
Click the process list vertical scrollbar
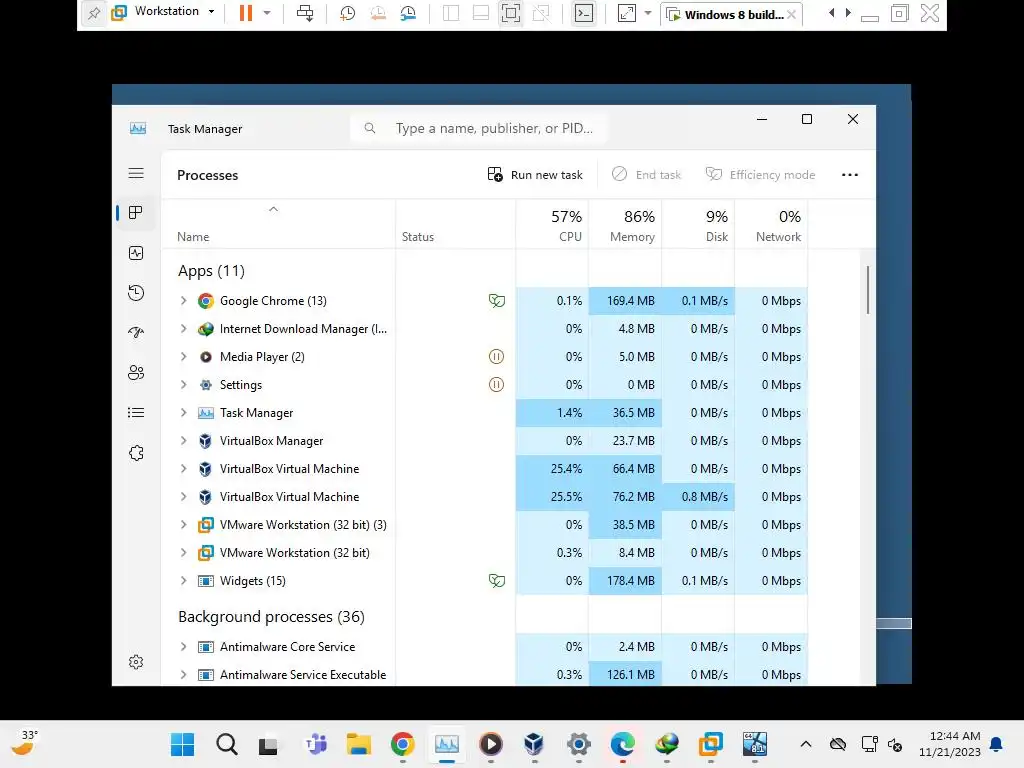(x=868, y=290)
